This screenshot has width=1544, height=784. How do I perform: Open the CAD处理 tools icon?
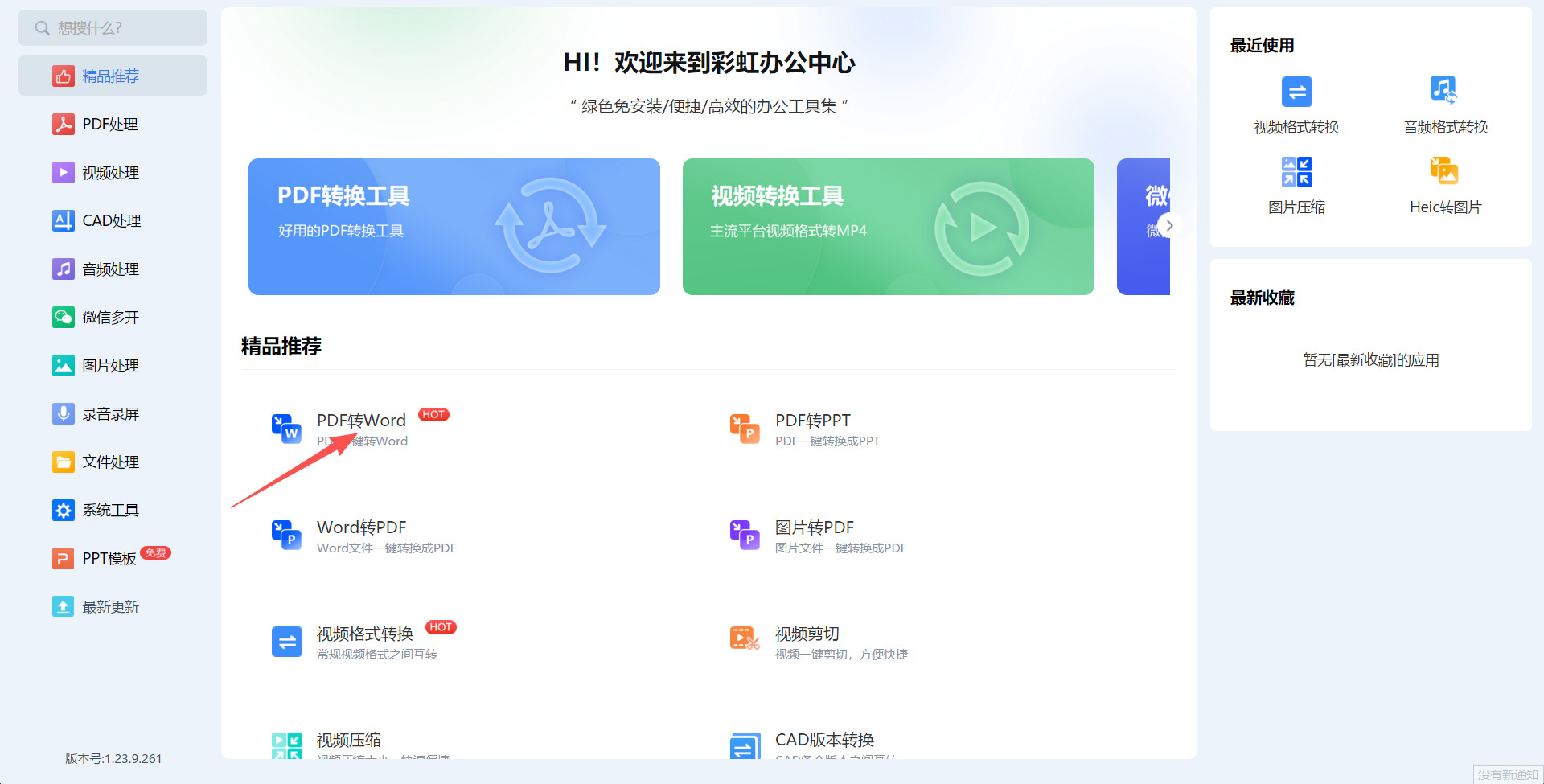pyautogui.click(x=64, y=220)
